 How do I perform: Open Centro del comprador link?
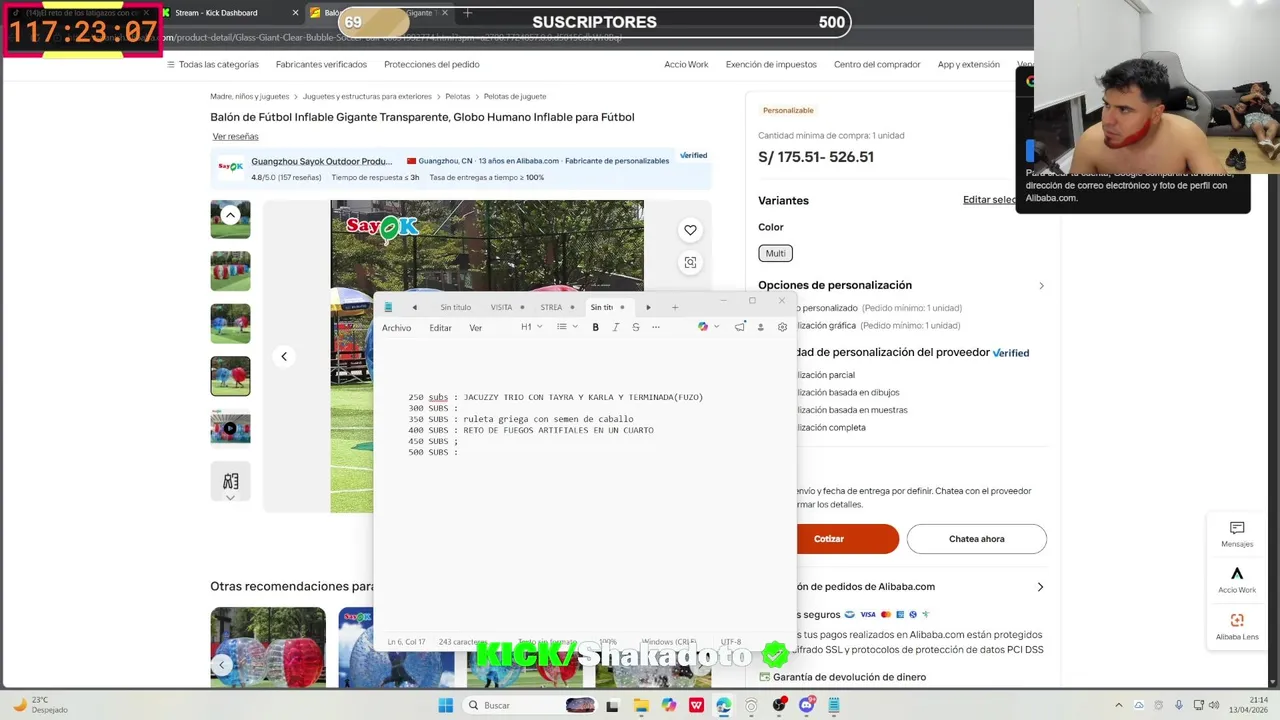877,64
